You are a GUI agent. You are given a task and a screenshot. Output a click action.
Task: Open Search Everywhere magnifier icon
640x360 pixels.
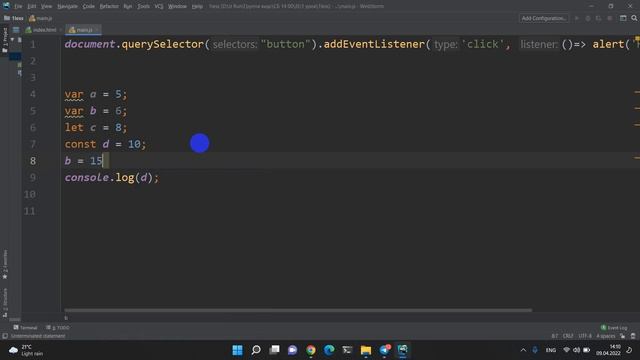click(x=634, y=18)
